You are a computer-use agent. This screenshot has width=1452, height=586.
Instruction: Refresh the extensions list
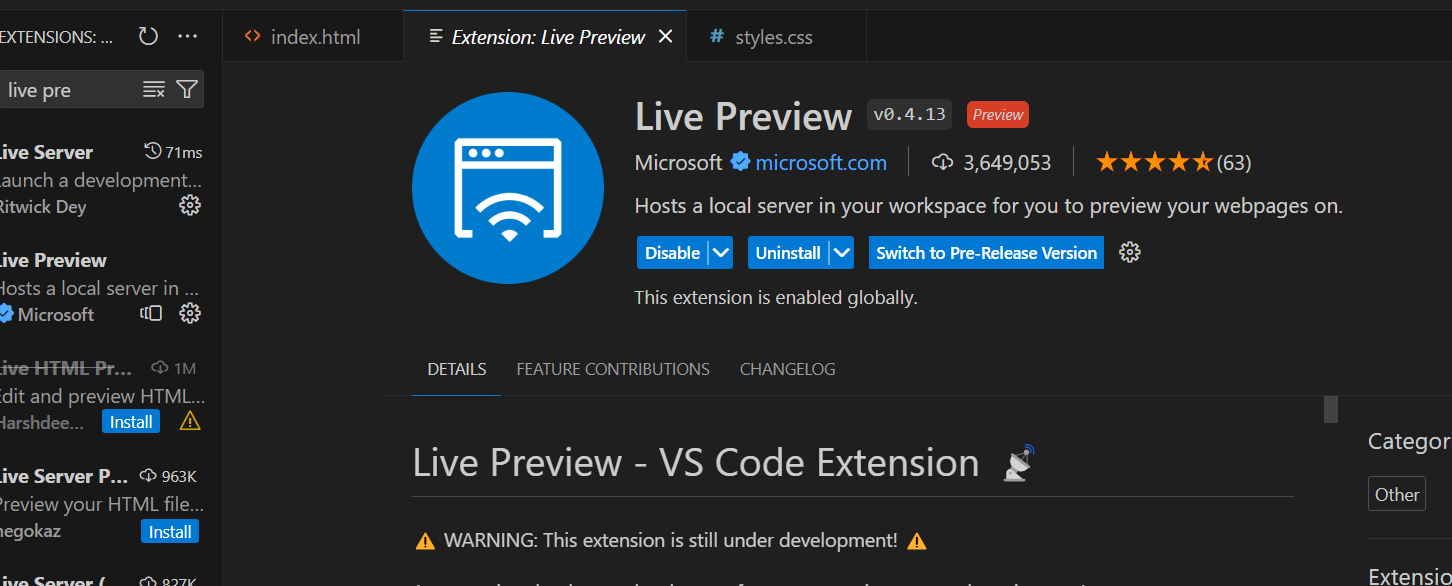148,37
